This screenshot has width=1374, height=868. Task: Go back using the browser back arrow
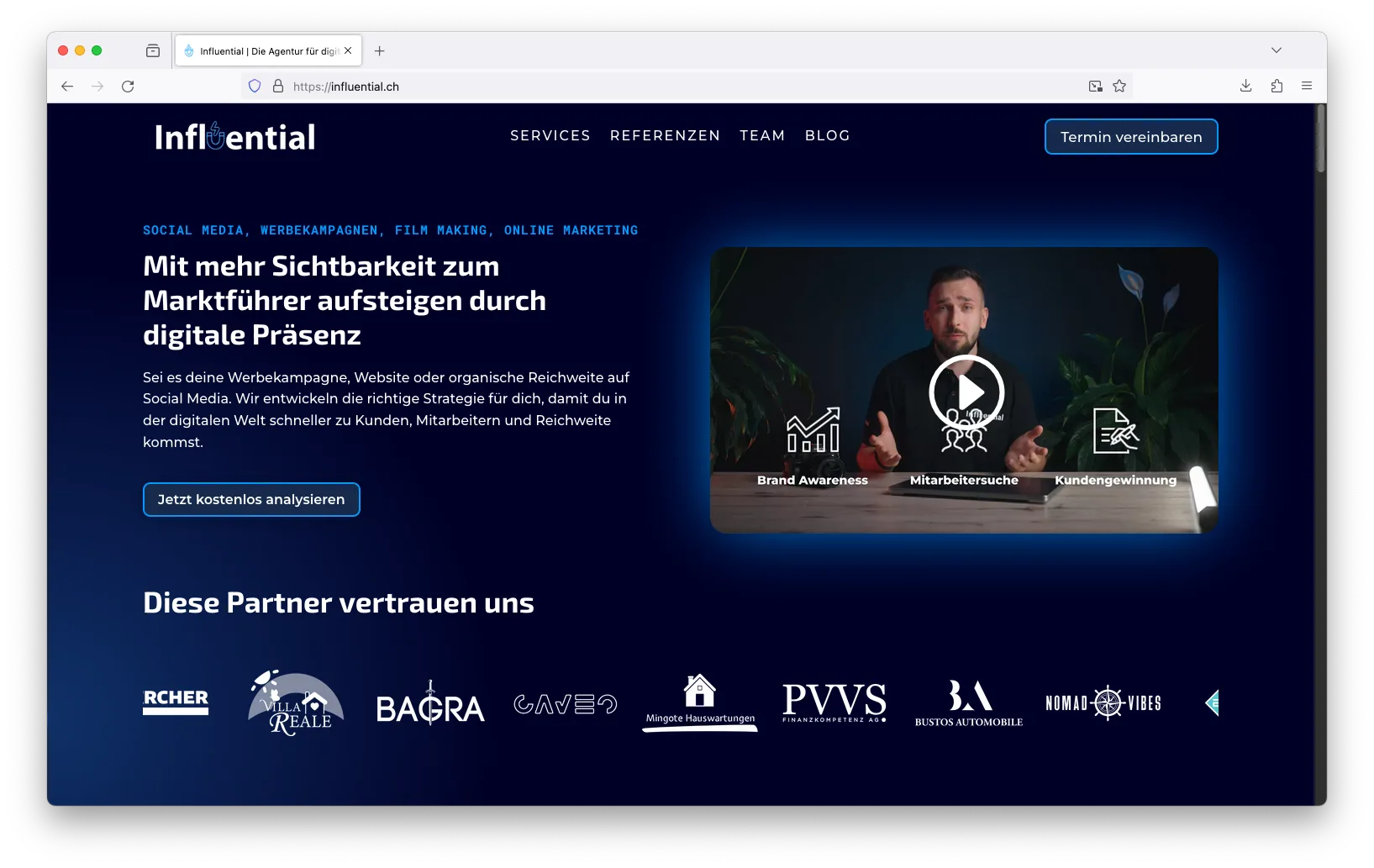pyautogui.click(x=67, y=87)
